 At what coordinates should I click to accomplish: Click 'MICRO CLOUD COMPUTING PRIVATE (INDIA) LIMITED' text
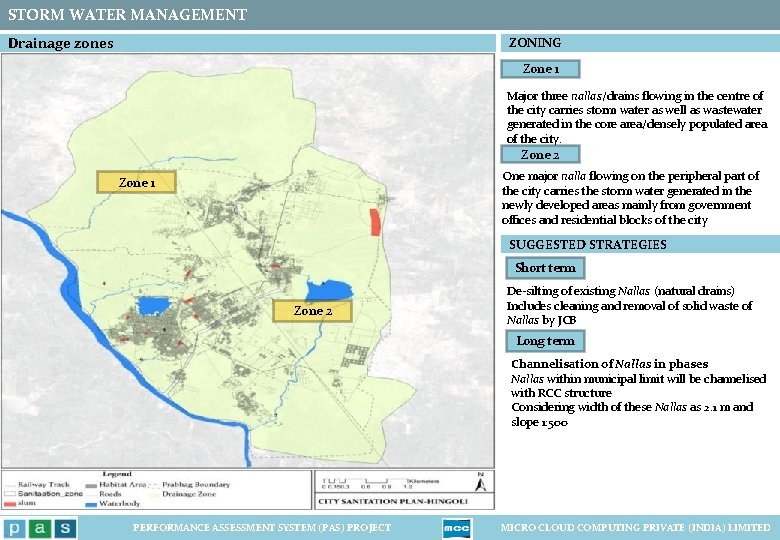(x=635, y=528)
